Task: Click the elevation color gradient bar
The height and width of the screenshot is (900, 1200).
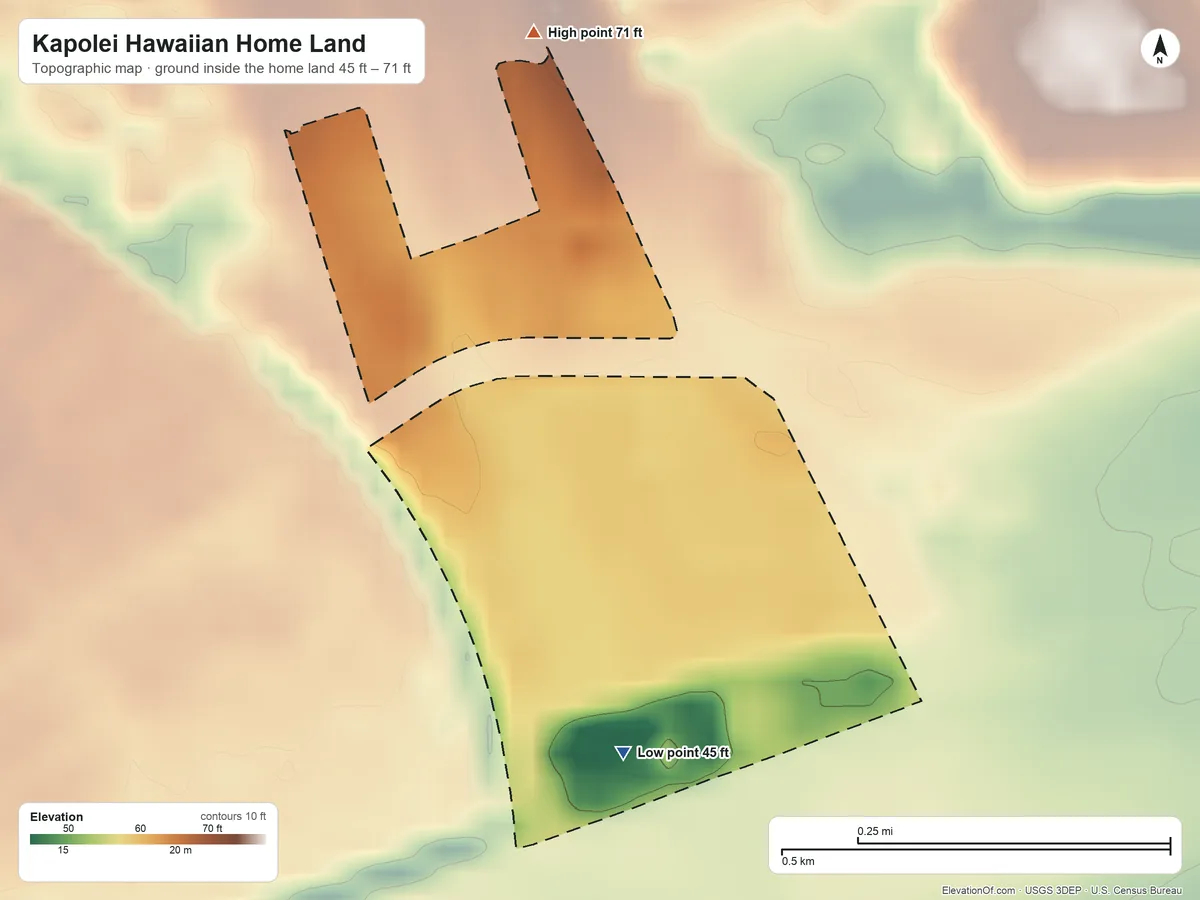Action: [x=148, y=840]
